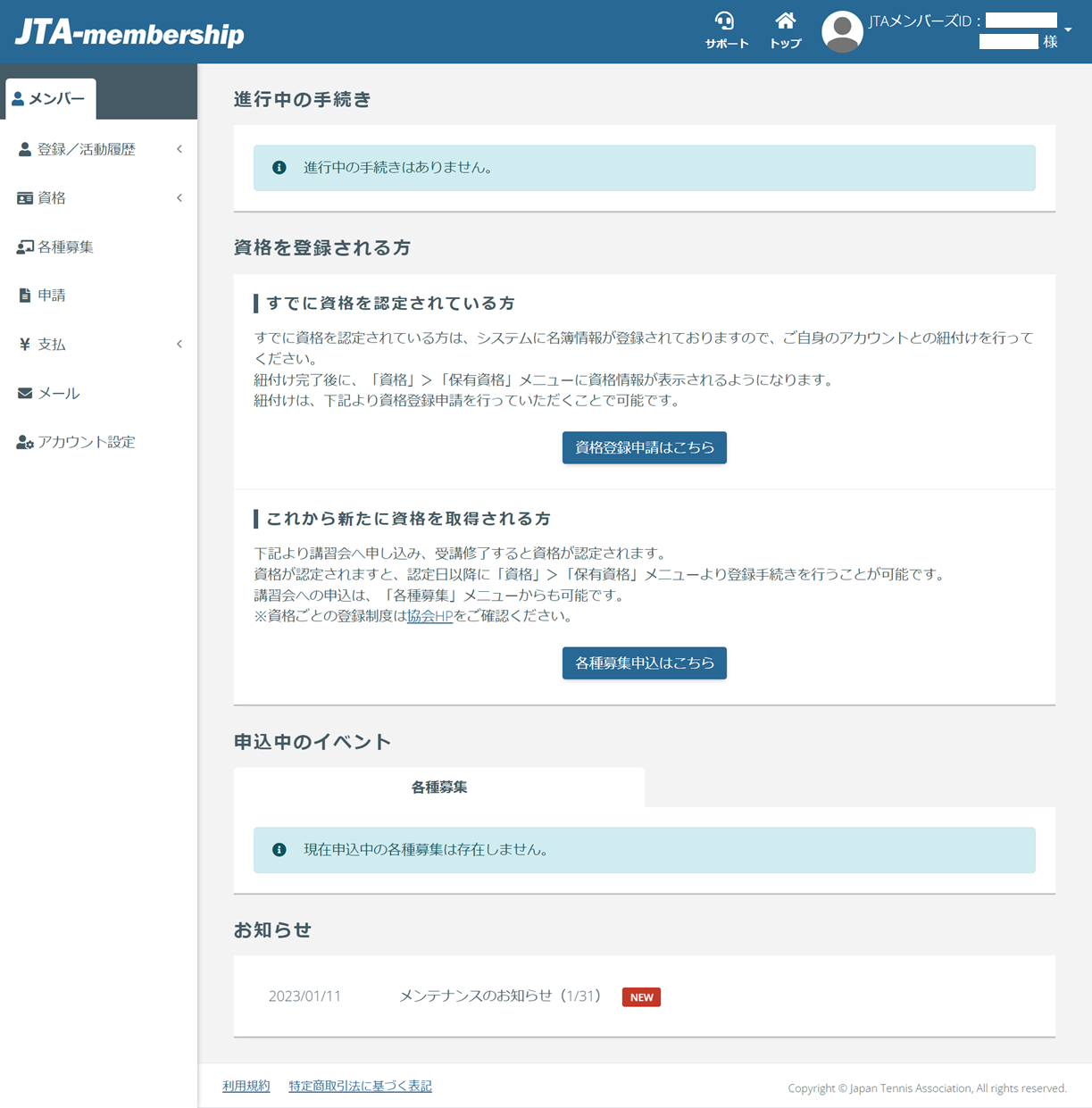
Task: Open the 資格 sidebar menu
Action: click(53, 197)
